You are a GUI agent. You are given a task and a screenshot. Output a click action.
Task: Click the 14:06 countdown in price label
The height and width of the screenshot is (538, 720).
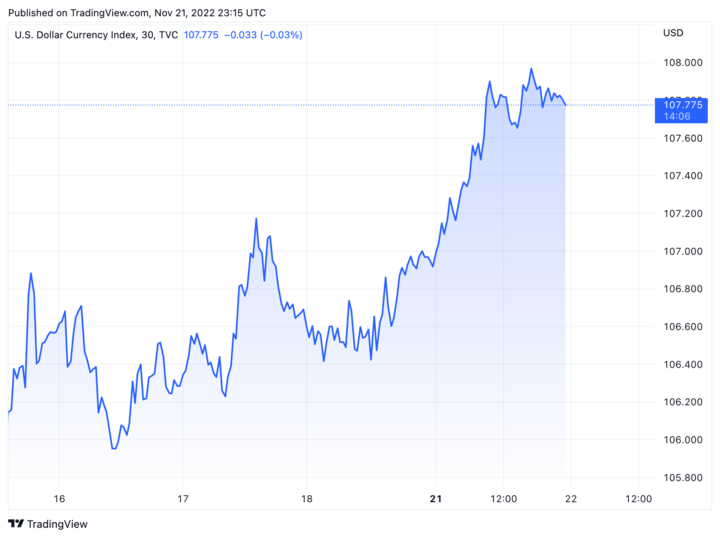point(677,117)
